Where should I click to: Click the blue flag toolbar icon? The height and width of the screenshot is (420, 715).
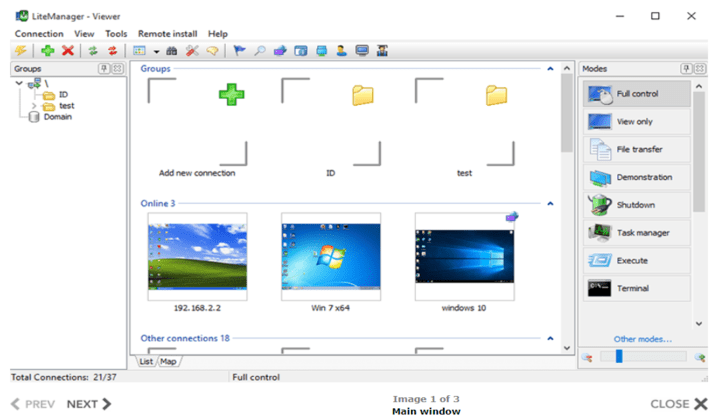click(239, 51)
